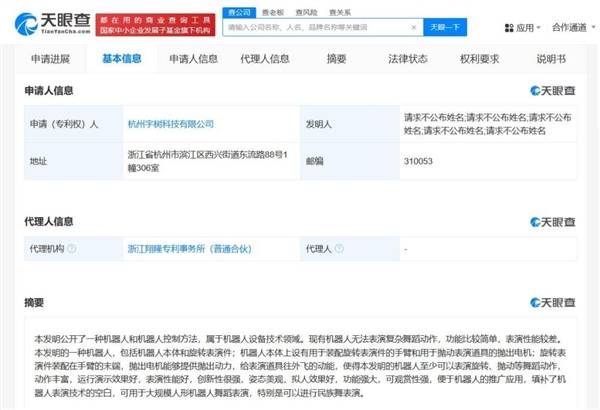Expand the 合作通道 dropdown menu
Screen dimensions: 600x410
574,28
